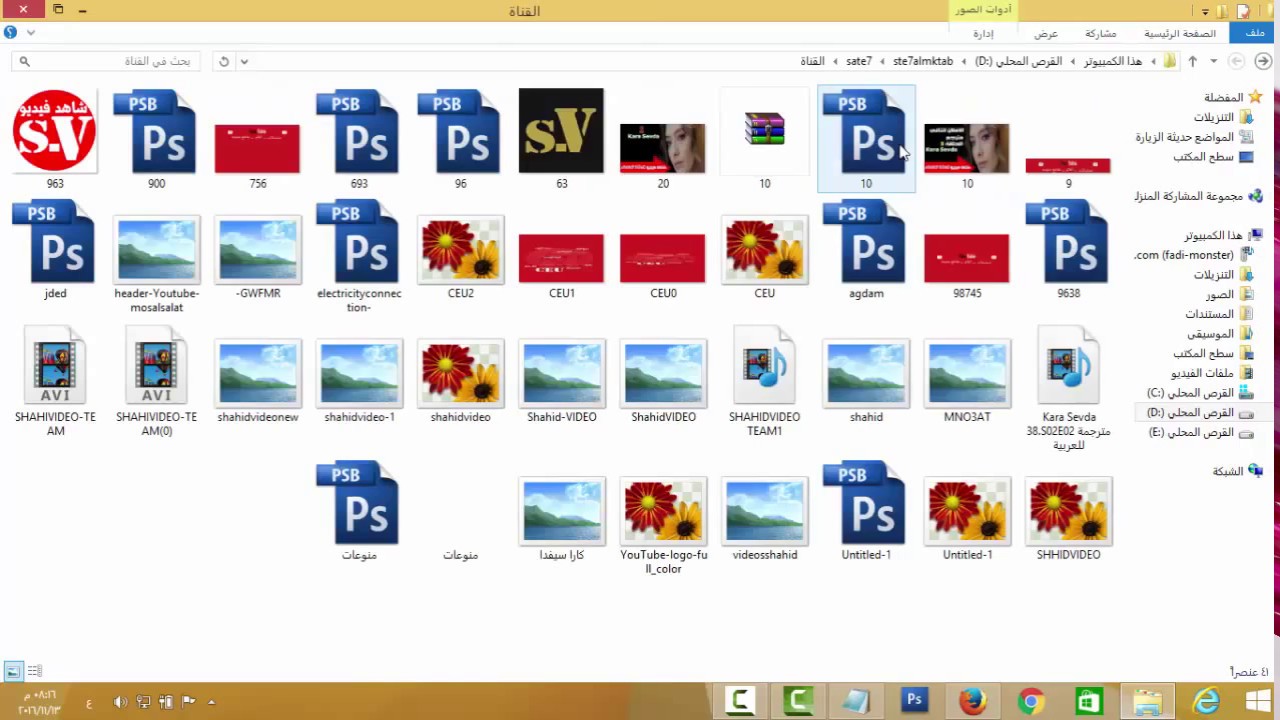Open the Quick Access Toolbar customize dropdown
1280x720 pixels.
point(1205,11)
